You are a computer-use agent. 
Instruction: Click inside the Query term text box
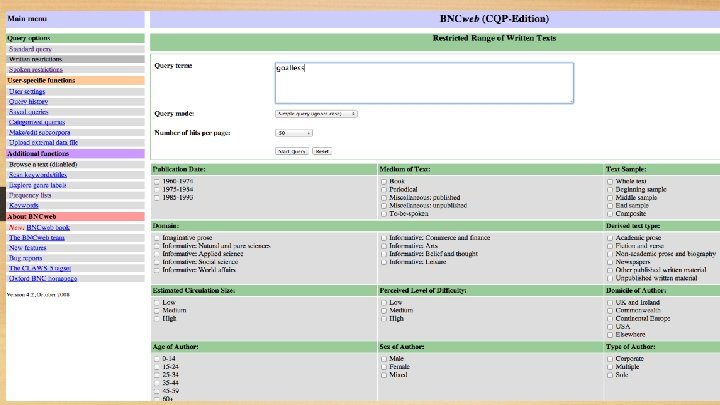pos(424,83)
